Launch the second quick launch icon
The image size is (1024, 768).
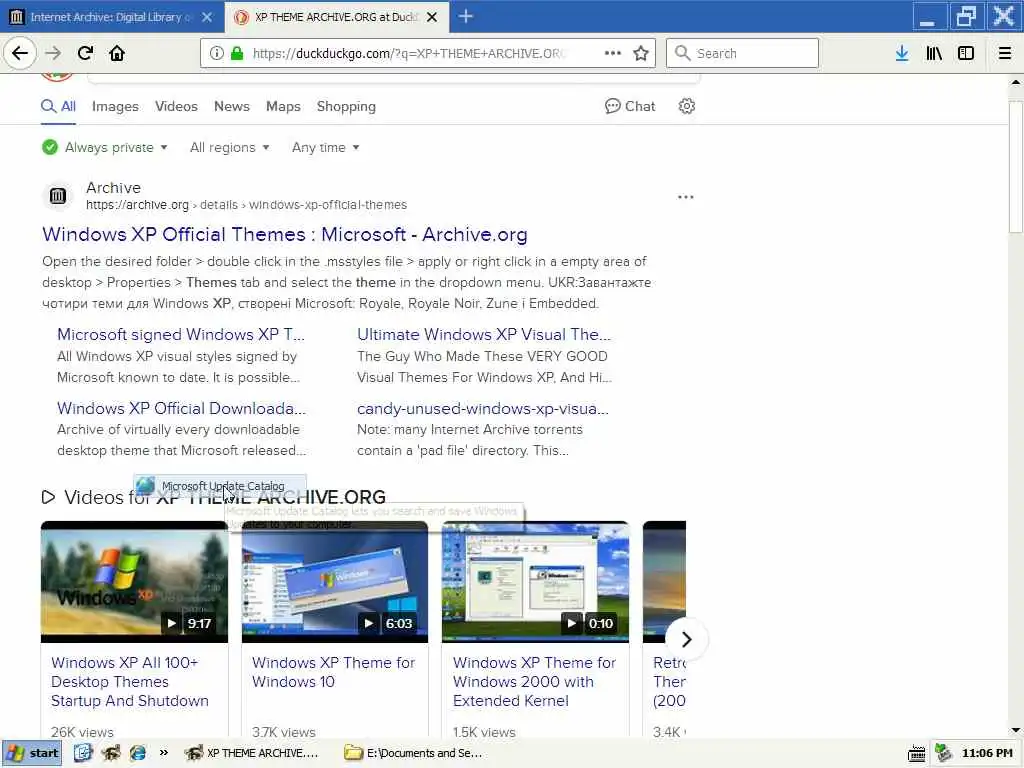110,753
